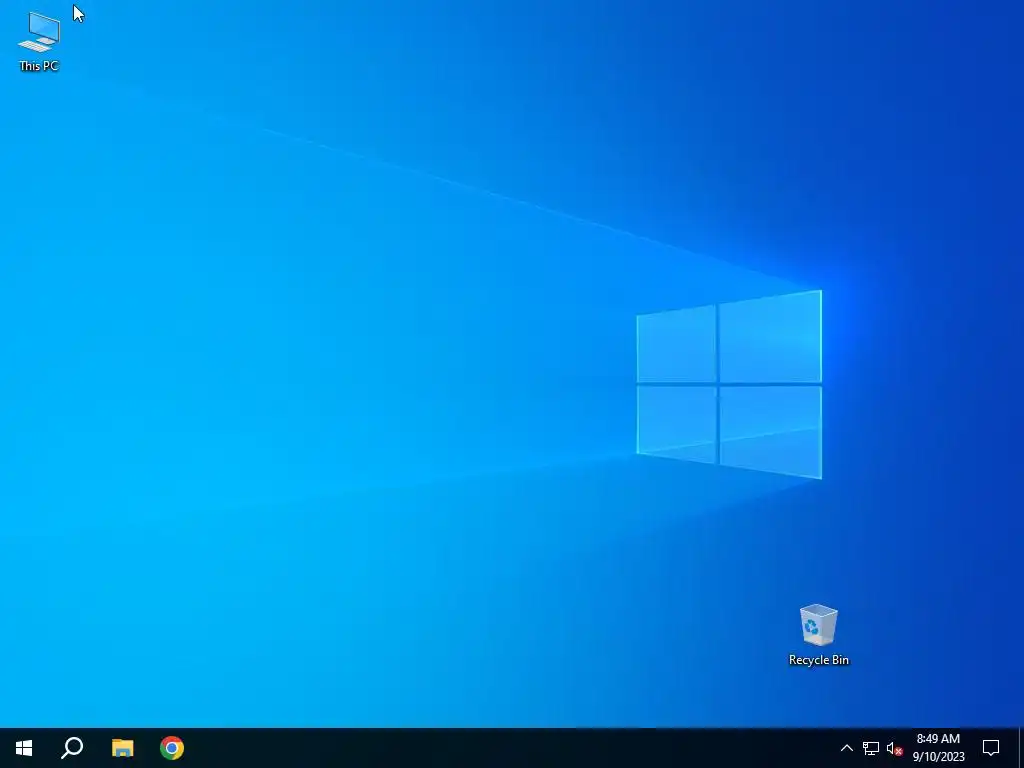Open the Action Center notifications icon
The image size is (1024, 768).
coord(991,748)
